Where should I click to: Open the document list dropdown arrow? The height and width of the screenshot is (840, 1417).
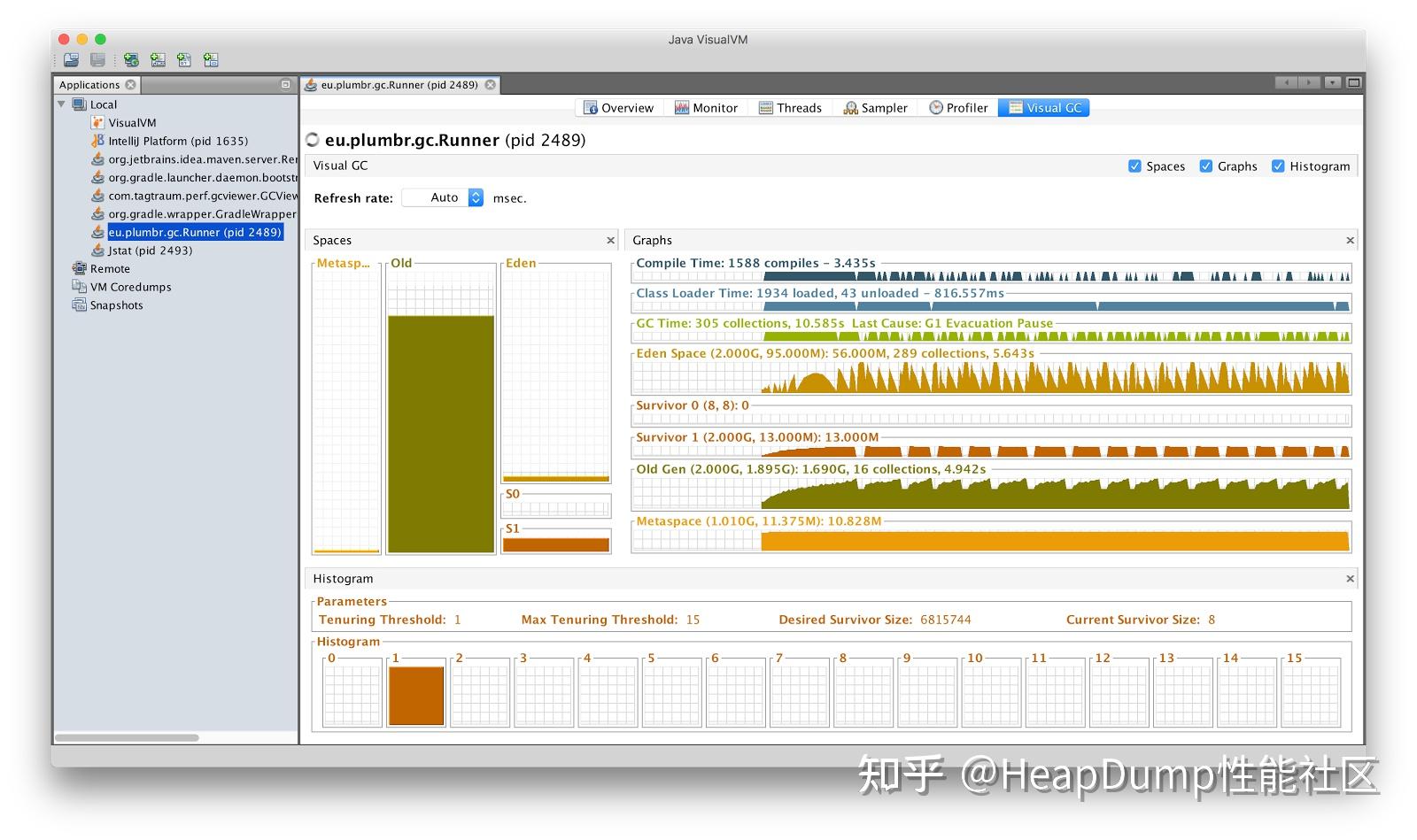(x=1332, y=82)
